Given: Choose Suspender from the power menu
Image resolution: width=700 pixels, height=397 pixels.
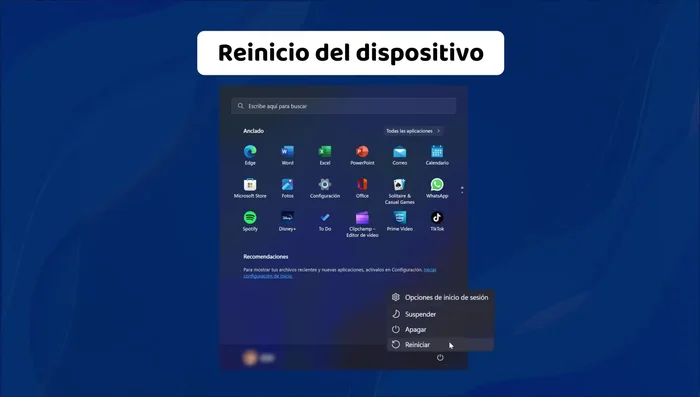Looking at the screenshot, I should click(x=440, y=314).
